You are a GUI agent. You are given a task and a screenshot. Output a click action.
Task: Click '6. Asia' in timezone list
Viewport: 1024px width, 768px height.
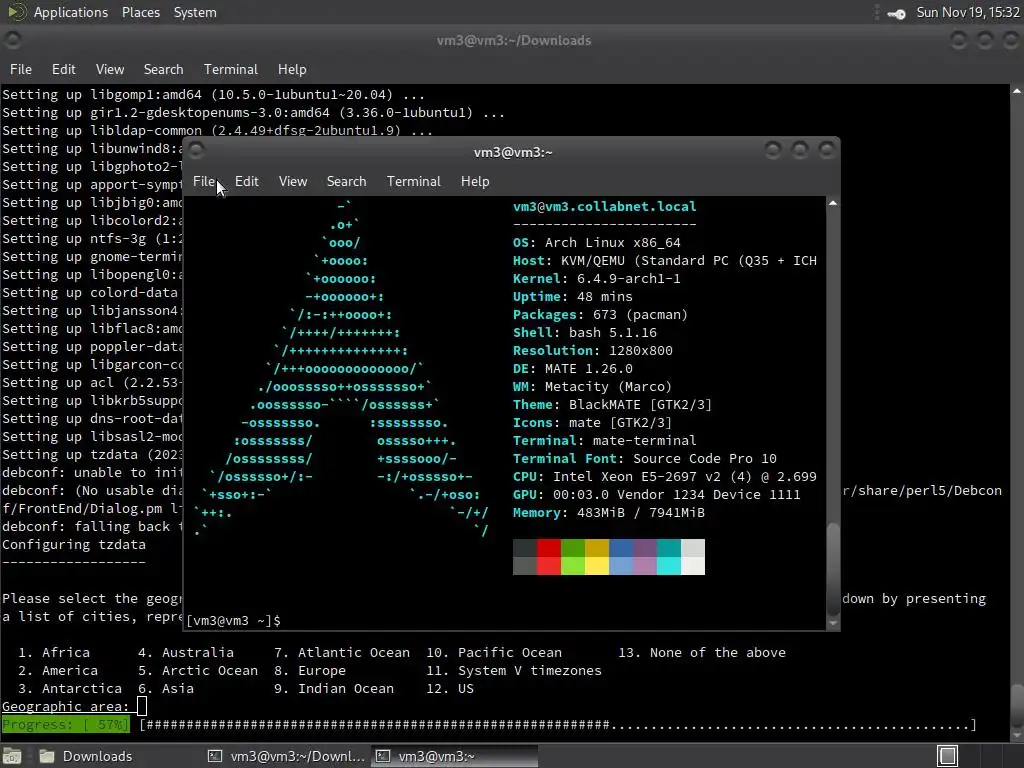point(166,688)
